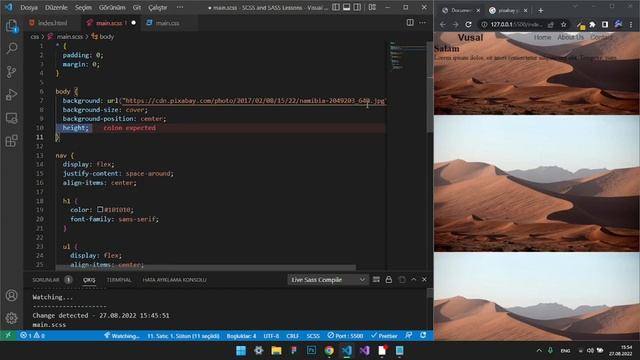Toggle bottom panel layout icon in title bar

(x=346, y=7)
